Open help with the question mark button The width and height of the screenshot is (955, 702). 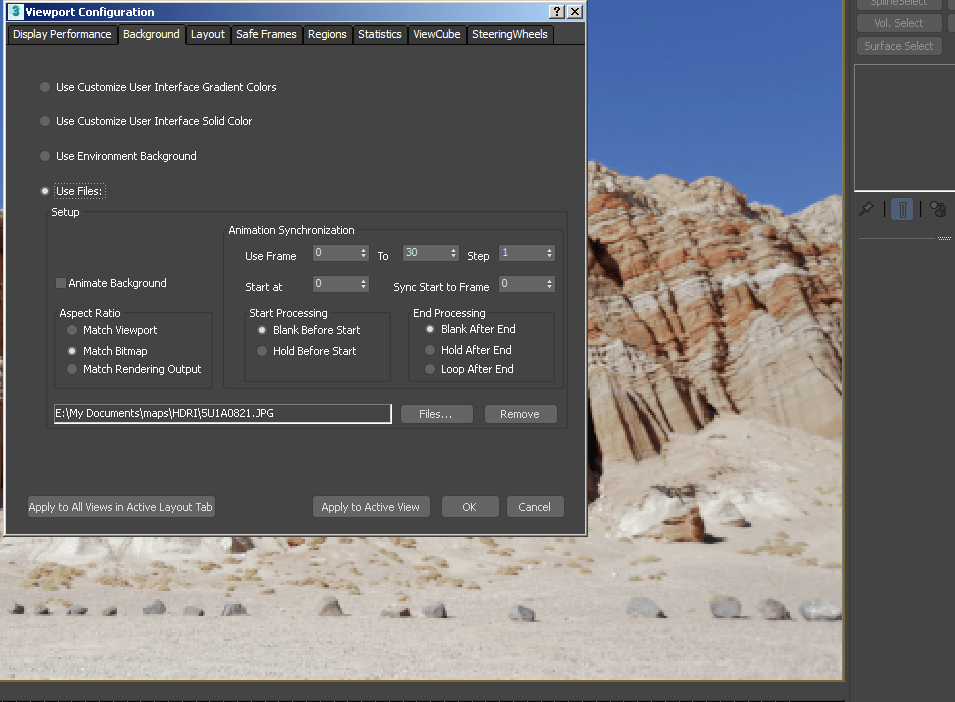coord(556,12)
